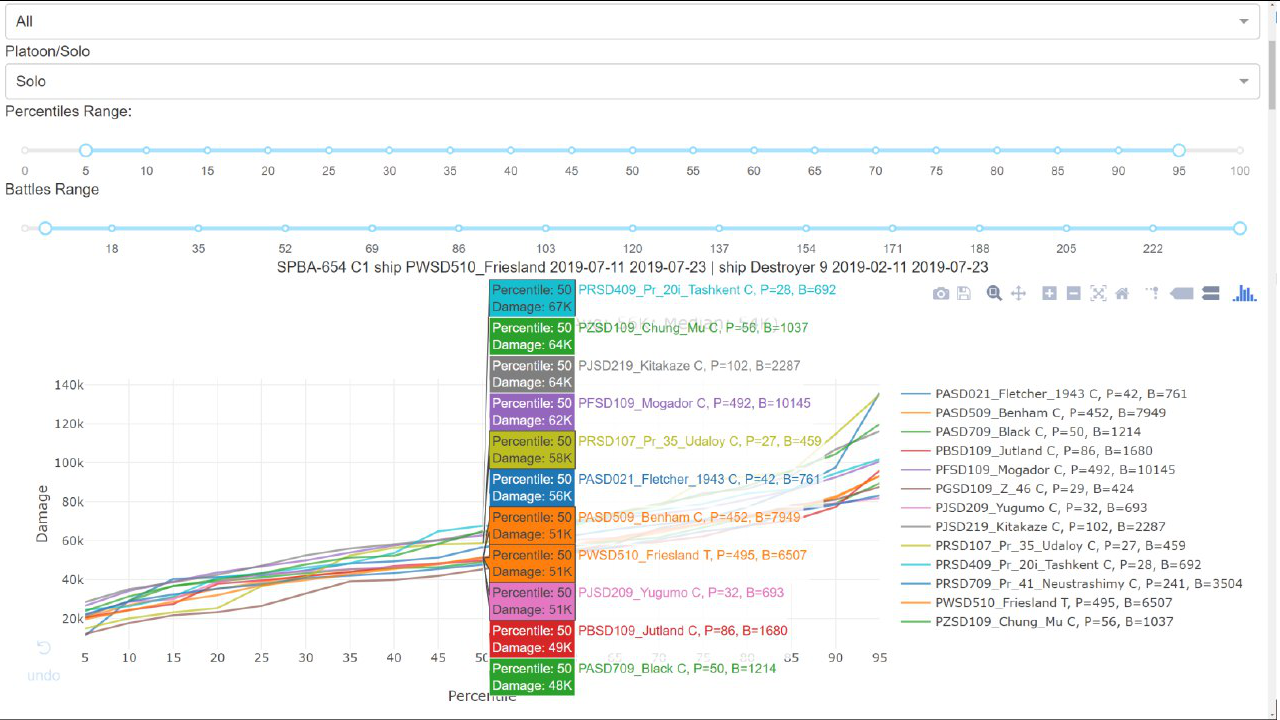Click Battles Range slider mark 120
This screenshot has width=1280, height=720.
[632, 229]
